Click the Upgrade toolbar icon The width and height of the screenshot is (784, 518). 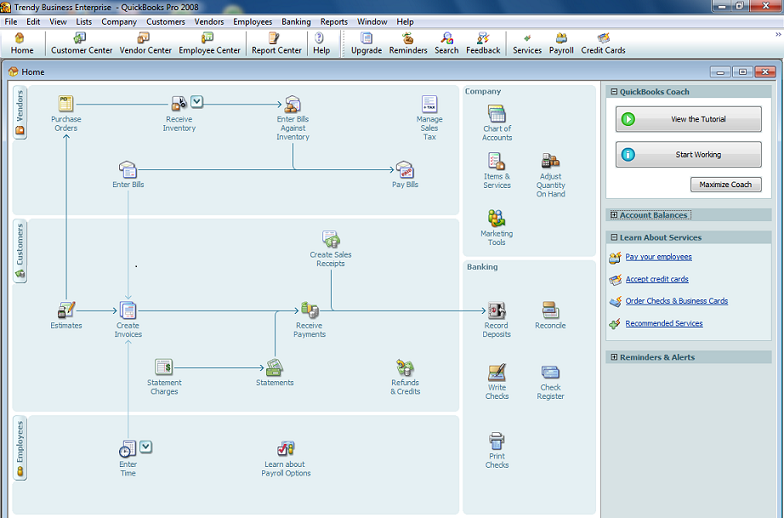366,44
